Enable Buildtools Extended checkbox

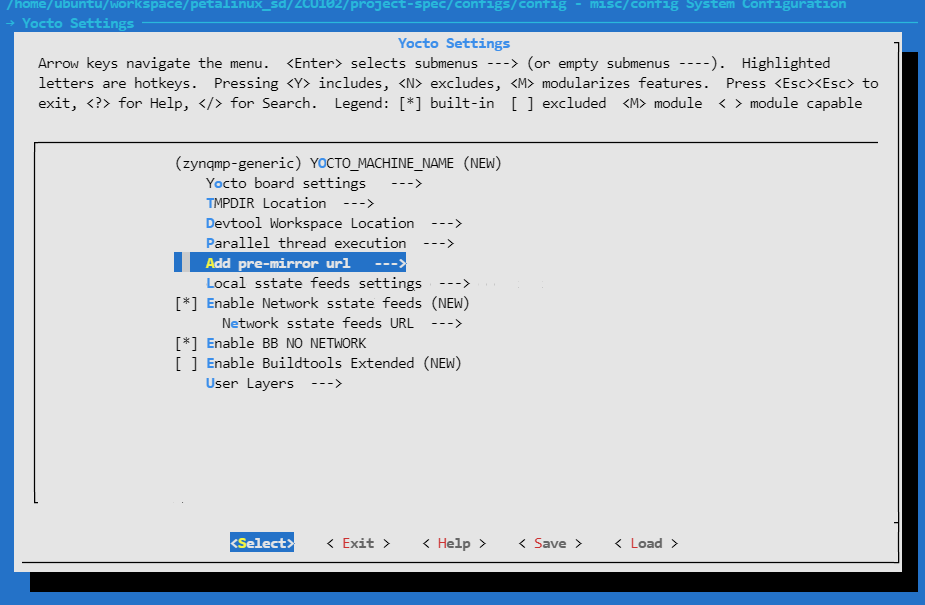186,364
